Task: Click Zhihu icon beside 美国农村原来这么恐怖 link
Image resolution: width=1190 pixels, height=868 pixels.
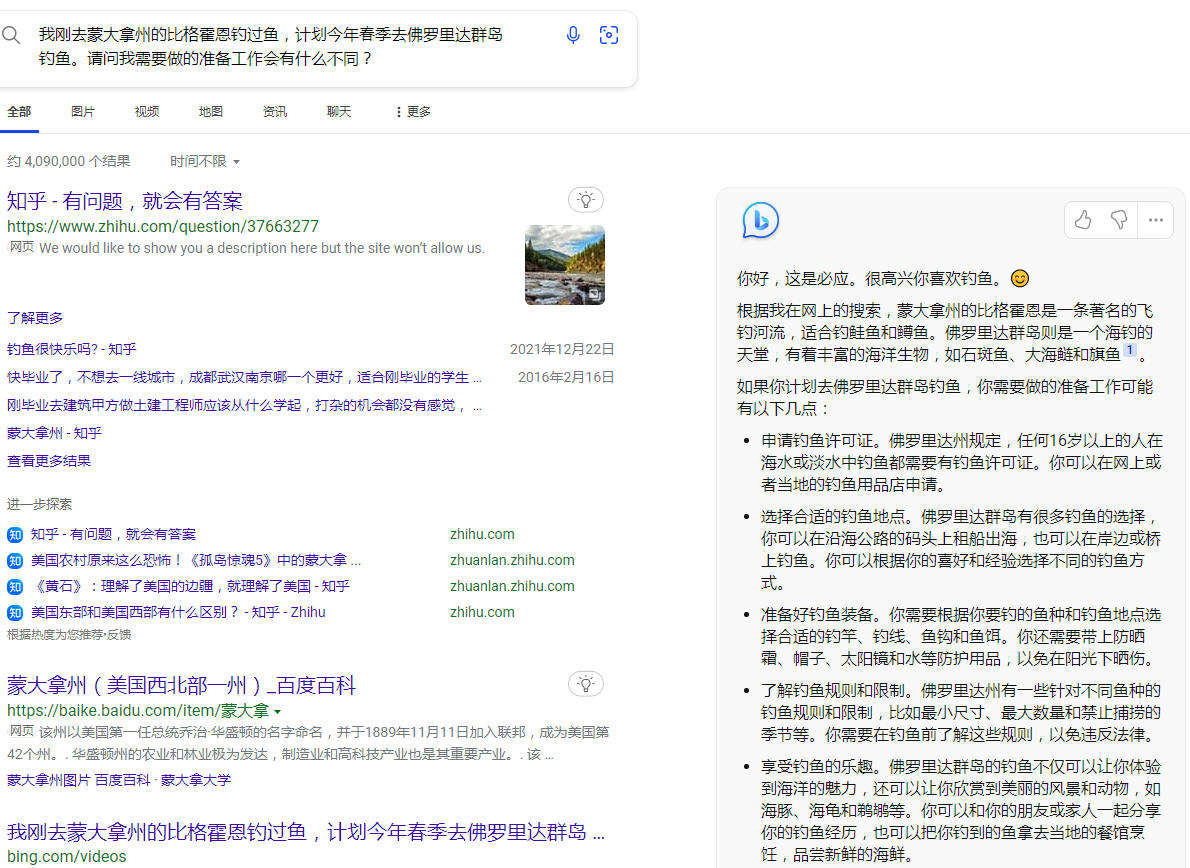Action: pos(14,561)
